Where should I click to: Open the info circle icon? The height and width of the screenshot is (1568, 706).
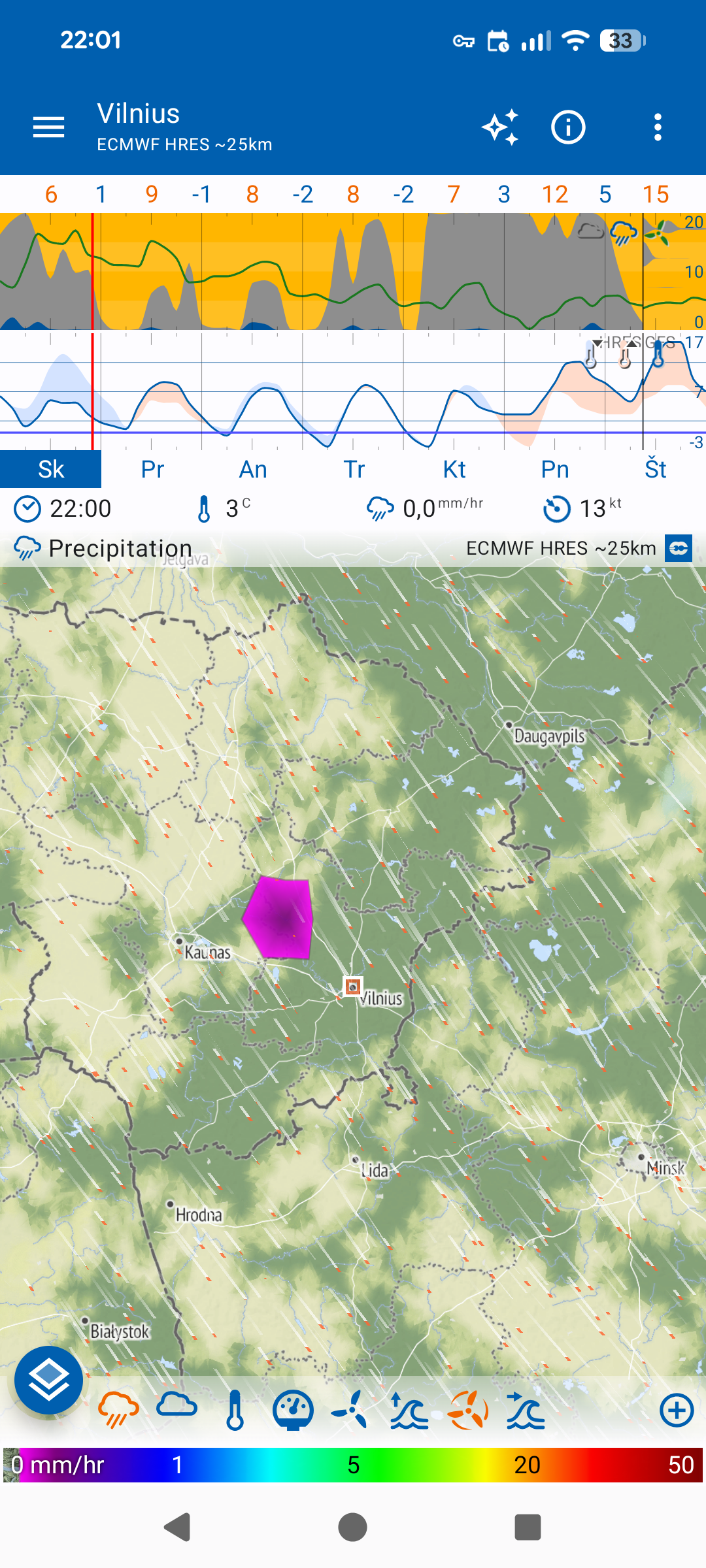point(568,127)
